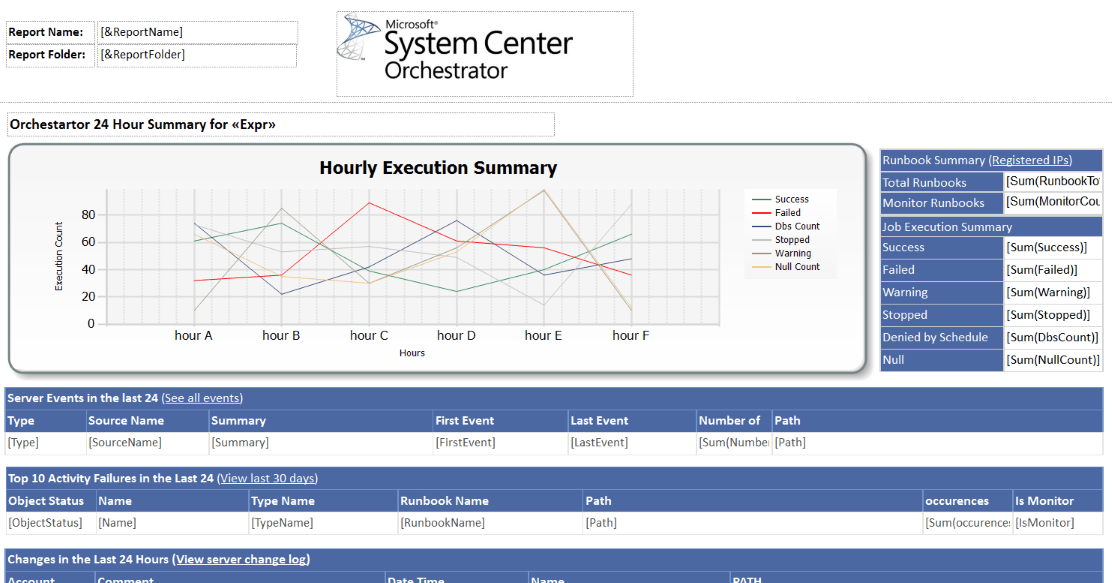The width and height of the screenshot is (1112, 583).
Task: Open the View server change log link
Action: pos(242,559)
